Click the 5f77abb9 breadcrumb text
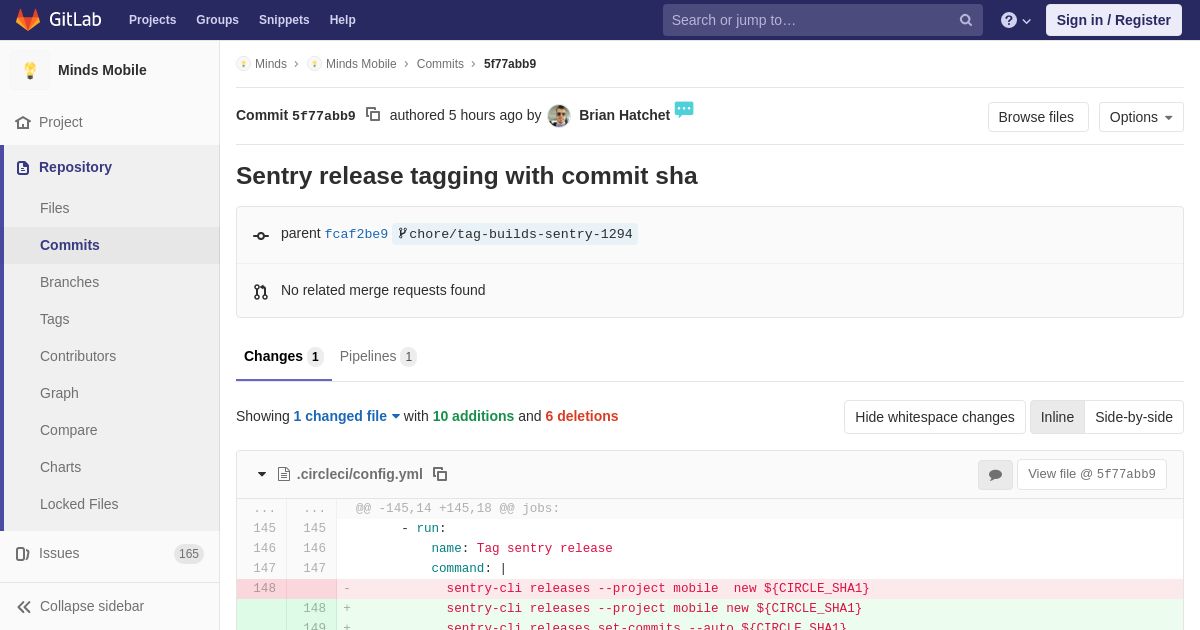Viewport: 1200px width, 630px height. (x=510, y=64)
